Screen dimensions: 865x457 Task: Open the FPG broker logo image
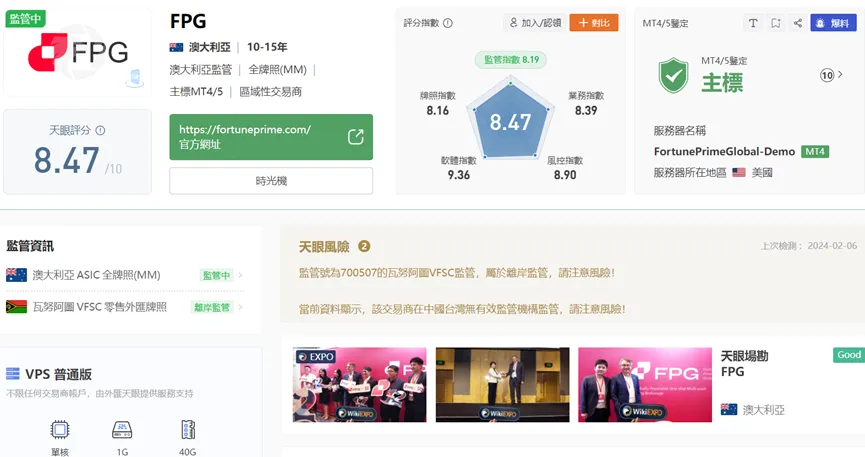(x=77, y=52)
